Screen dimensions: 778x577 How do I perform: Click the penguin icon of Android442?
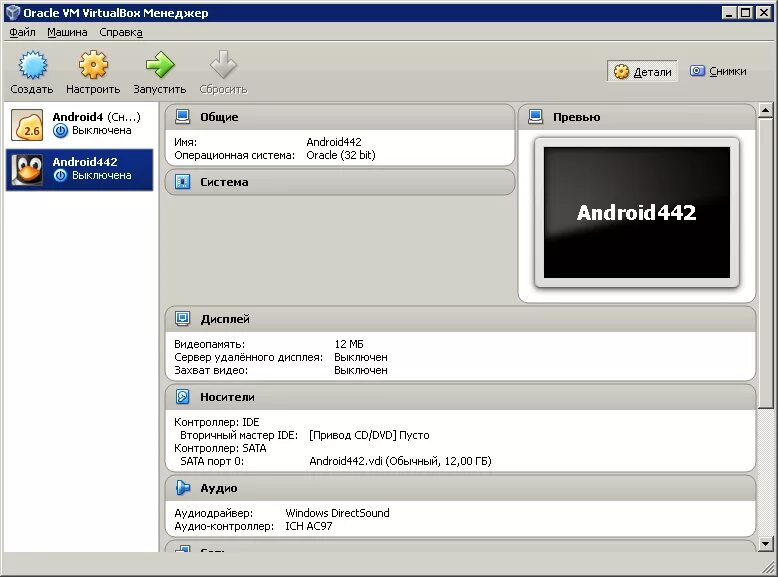point(27,170)
